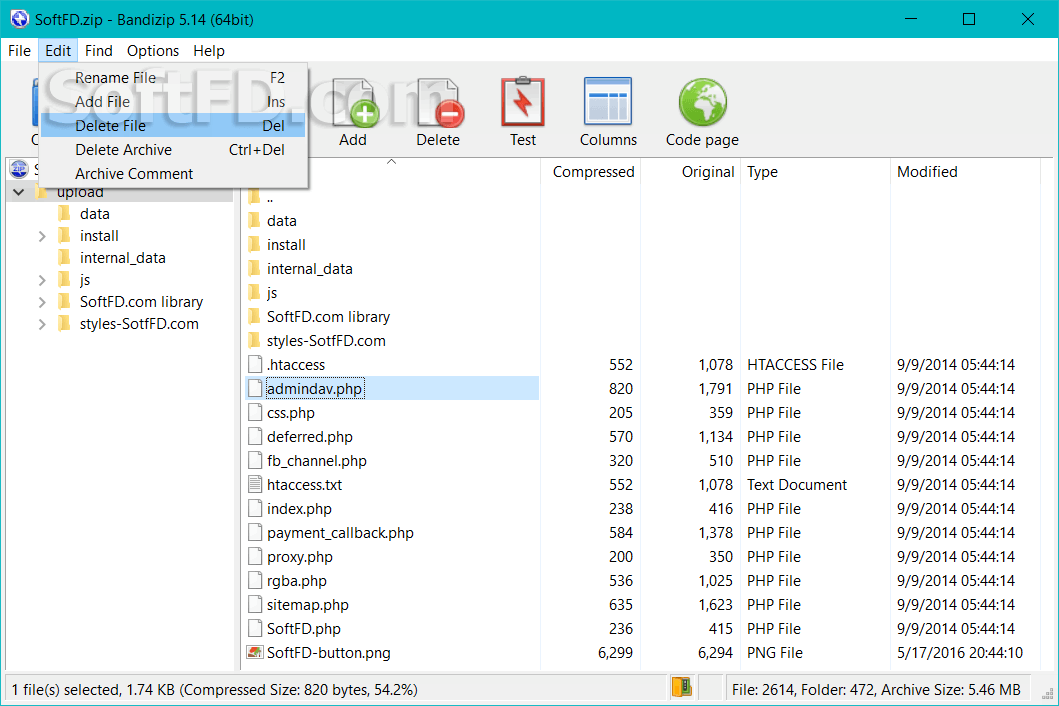Click SoftFD.com library folder icon in list
This screenshot has width=1059, height=706.
pos(255,317)
